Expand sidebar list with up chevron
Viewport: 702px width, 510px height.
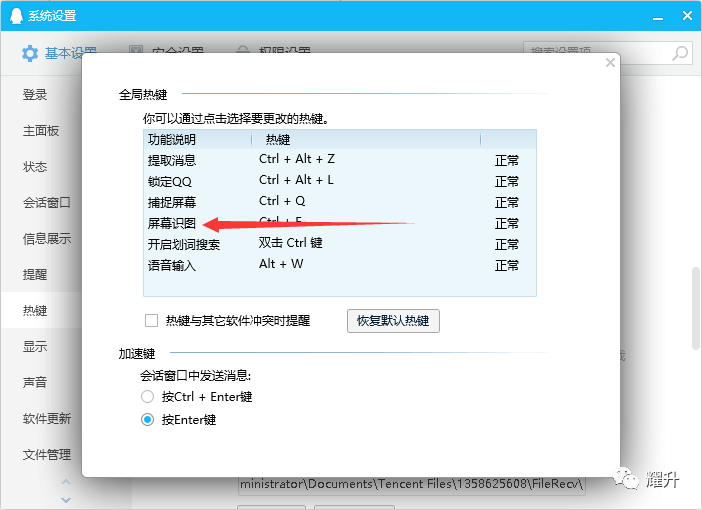[66, 482]
